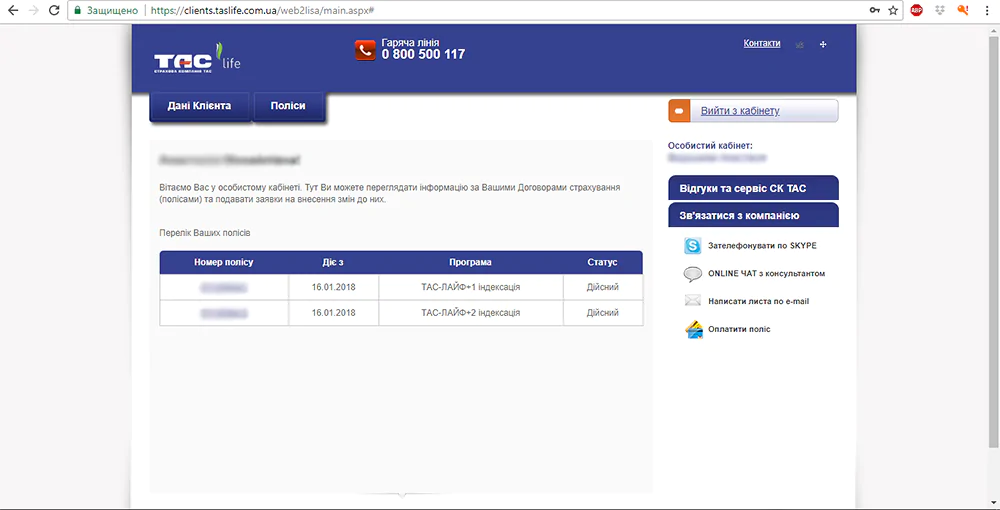Open the Контакти link in header
Image resolution: width=1000 pixels, height=510 pixels.
coord(761,43)
